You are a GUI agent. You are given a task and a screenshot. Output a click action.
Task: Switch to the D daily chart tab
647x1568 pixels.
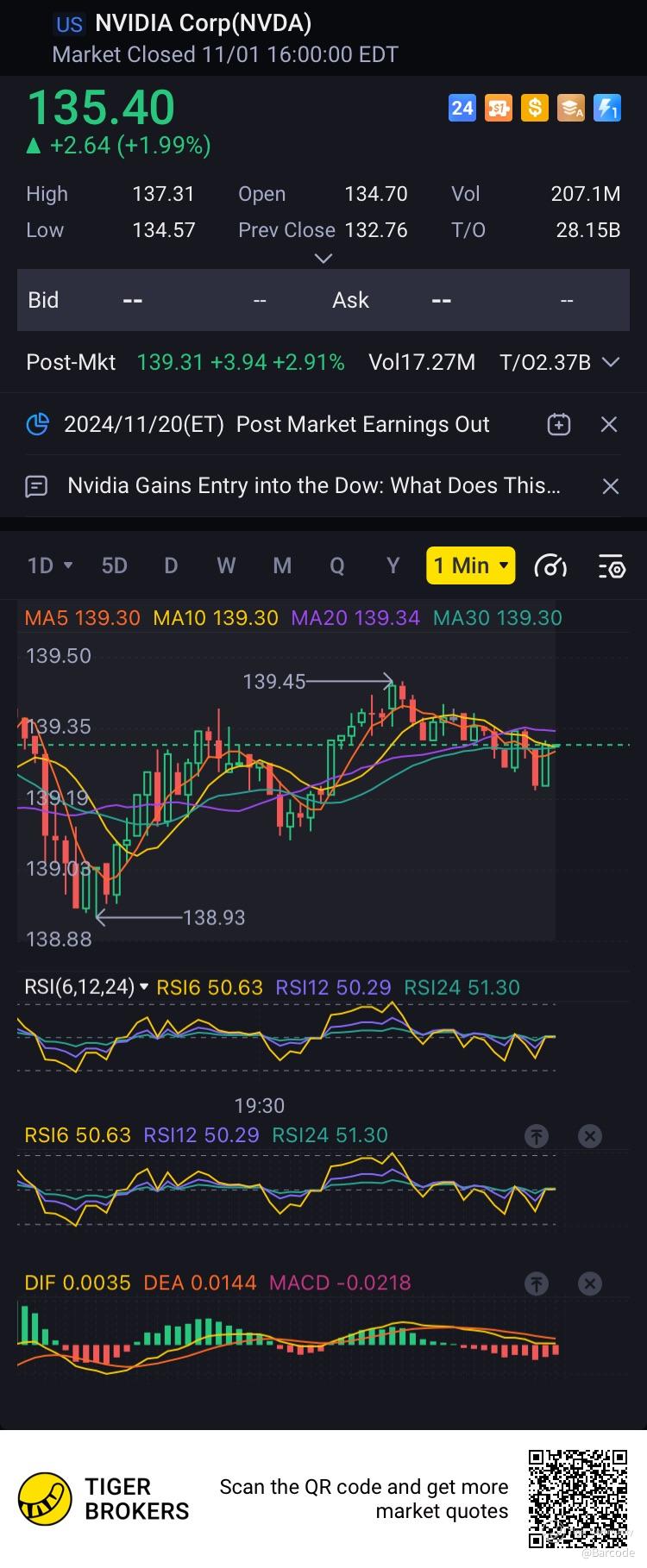[171, 565]
